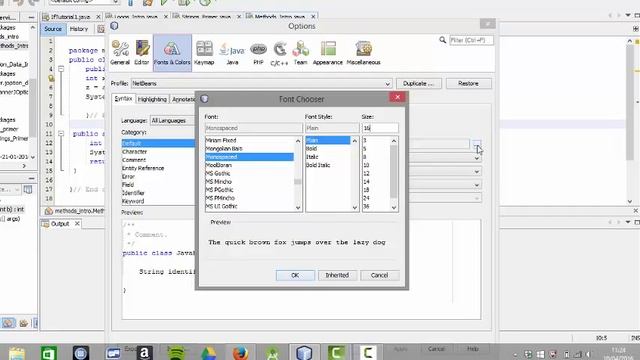The width and height of the screenshot is (640, 360).
Task: Cancel the Font Chooser dialog
Action: (379, 276)
